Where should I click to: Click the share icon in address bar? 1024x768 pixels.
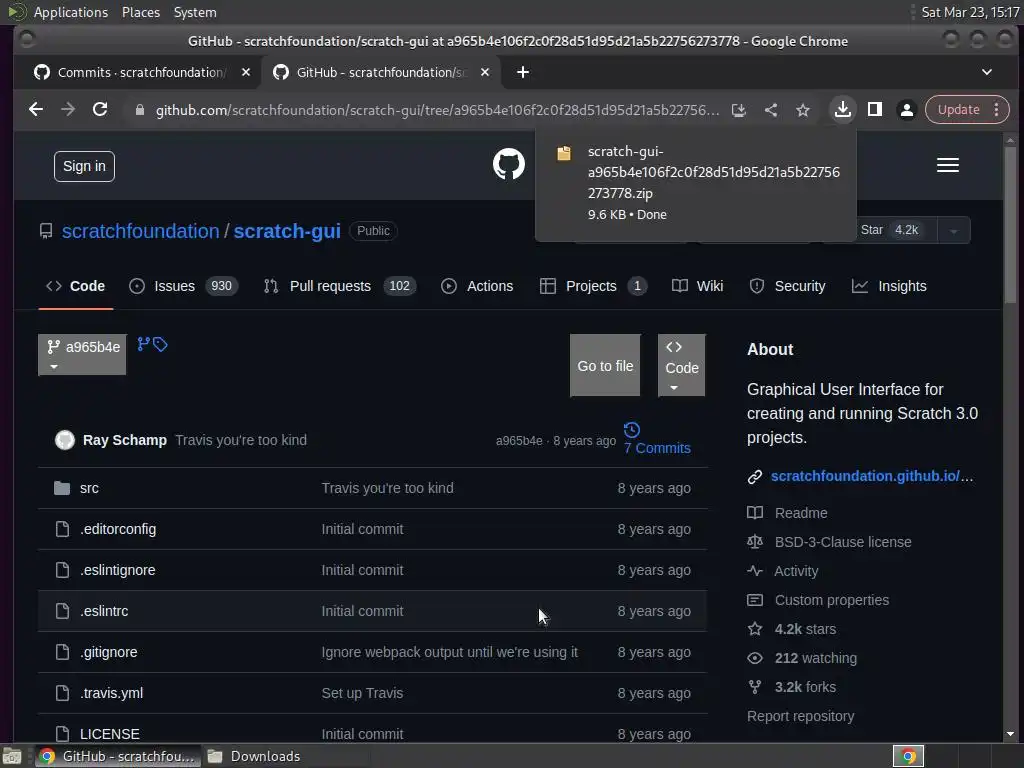tap(771, 110)
